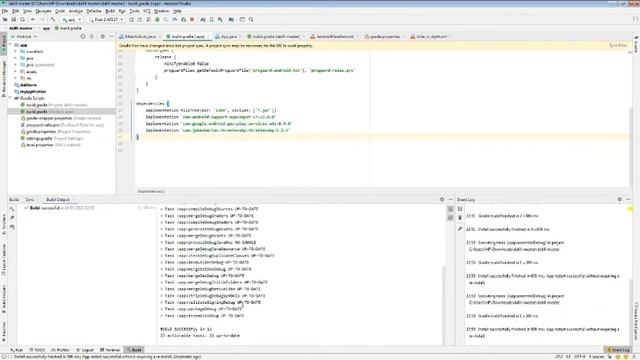
Task: Click the Back navigation arrow in toolbar
Action: (33, 20)
